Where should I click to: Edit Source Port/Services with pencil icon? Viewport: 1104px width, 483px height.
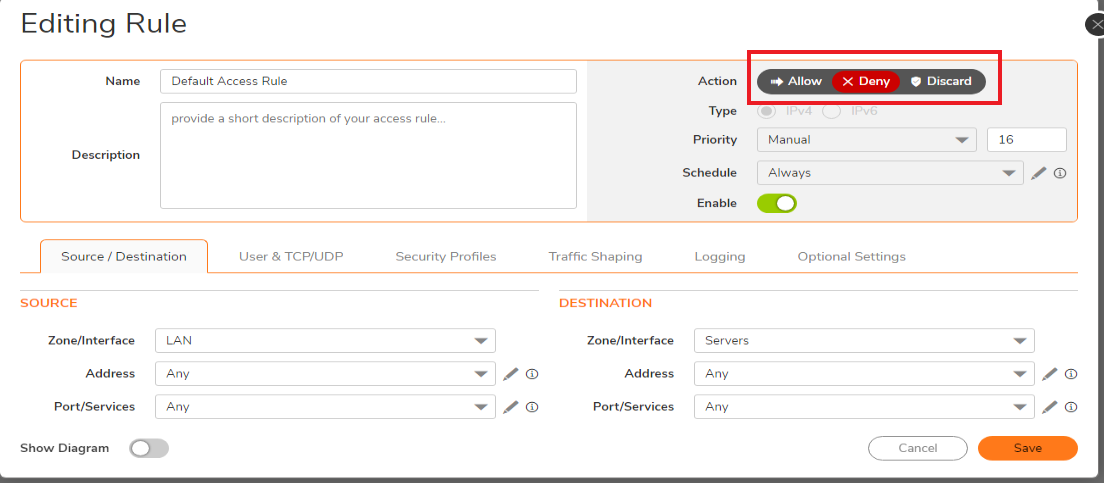click(x=511, y=407)
